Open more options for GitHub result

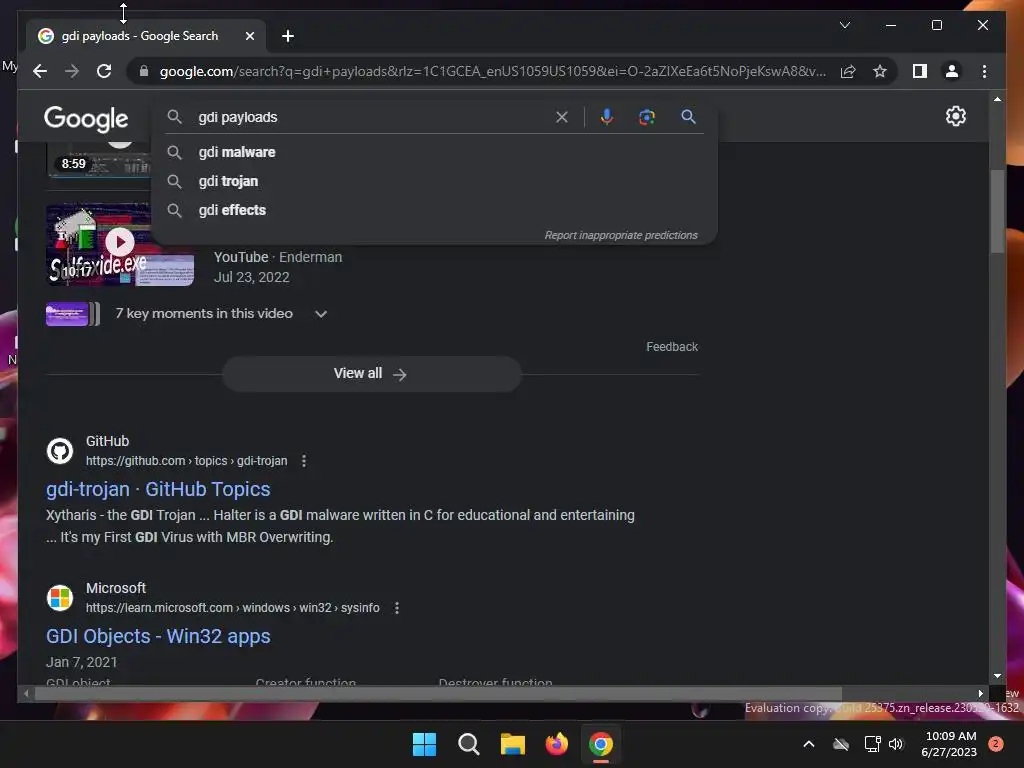coord(304,461)
